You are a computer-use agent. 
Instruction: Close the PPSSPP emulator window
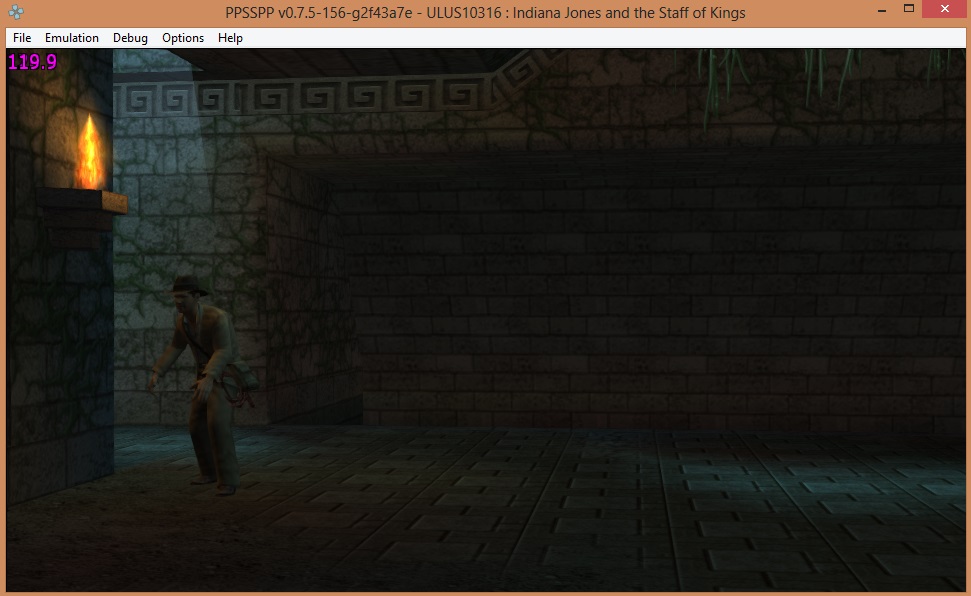click(946, 10)
